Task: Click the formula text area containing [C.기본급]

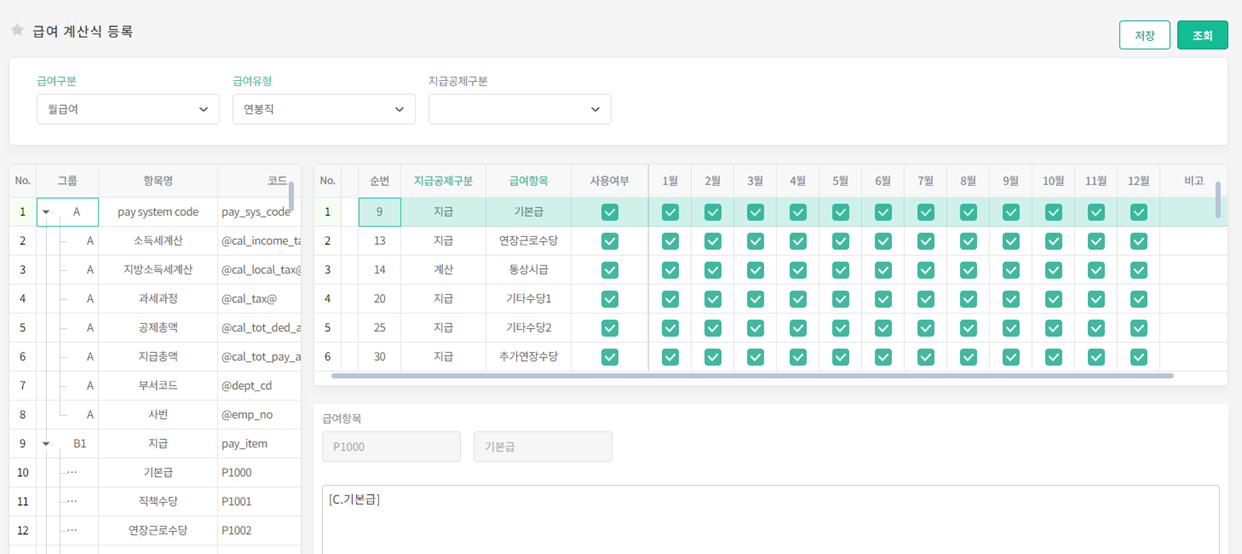Action: (x=770, y=520)
